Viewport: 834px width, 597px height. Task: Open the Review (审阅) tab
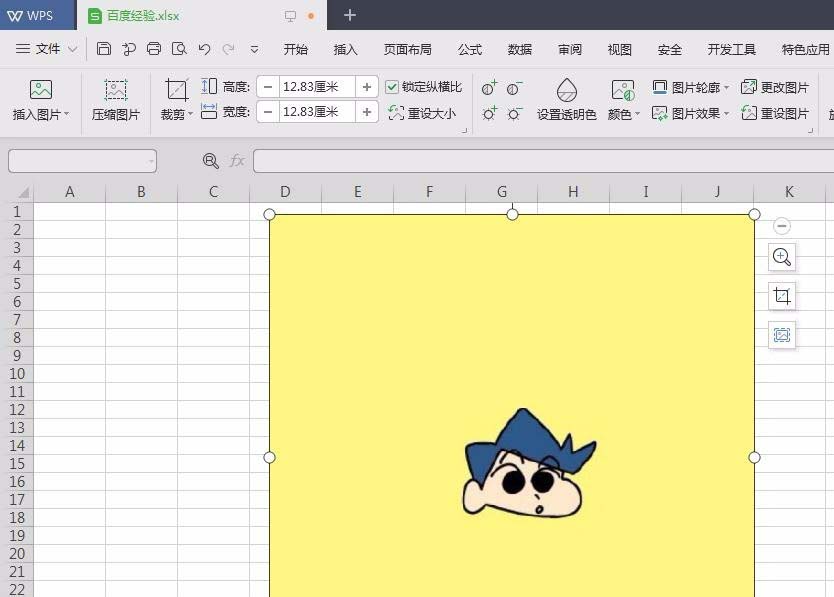click(570, 49)
